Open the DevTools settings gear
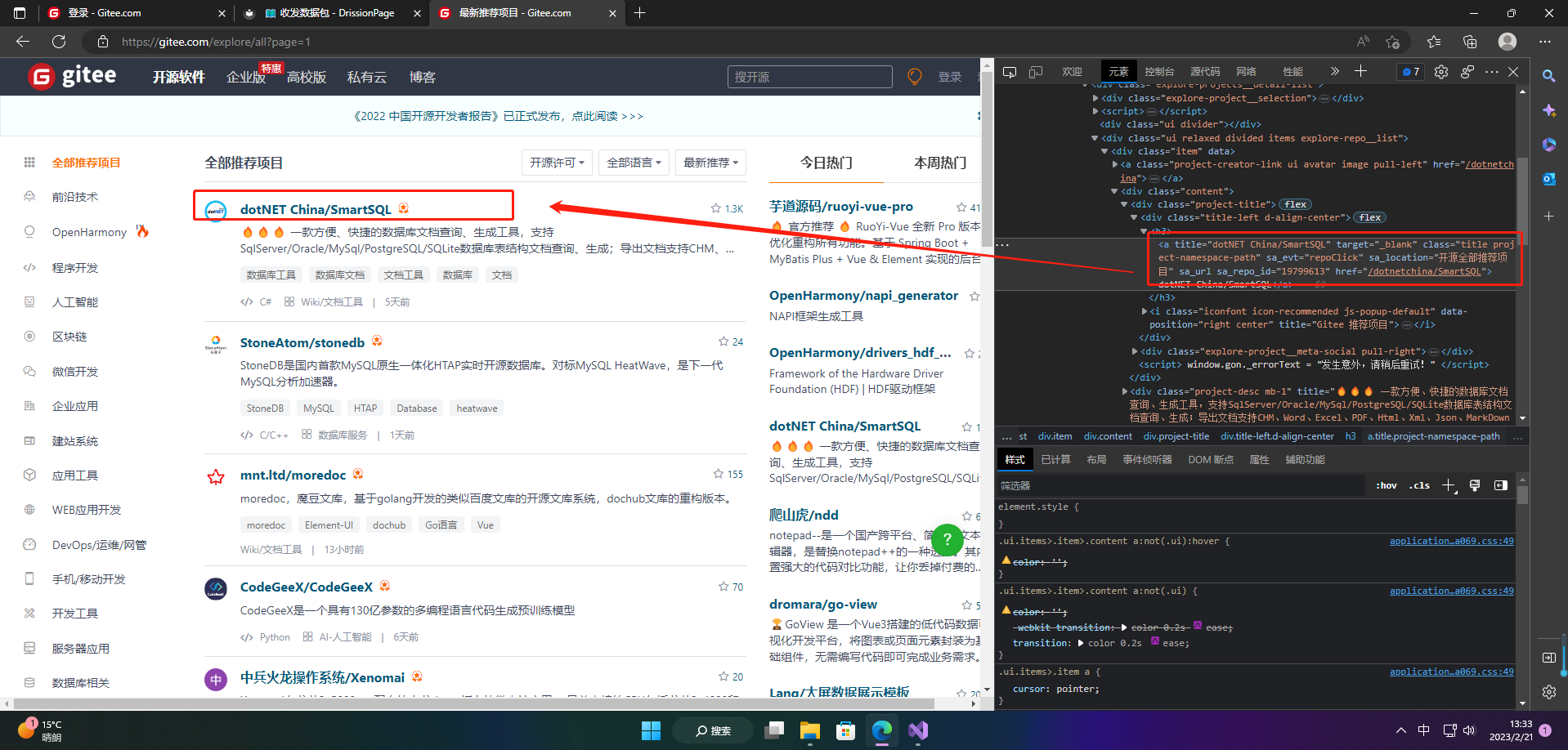The image size is (1568, 750). 1441,72
